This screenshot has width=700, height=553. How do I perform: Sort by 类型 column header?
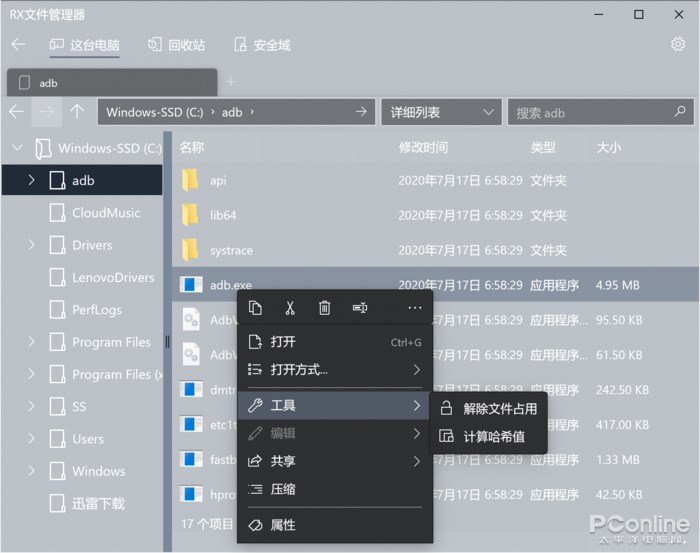point(543,147)
